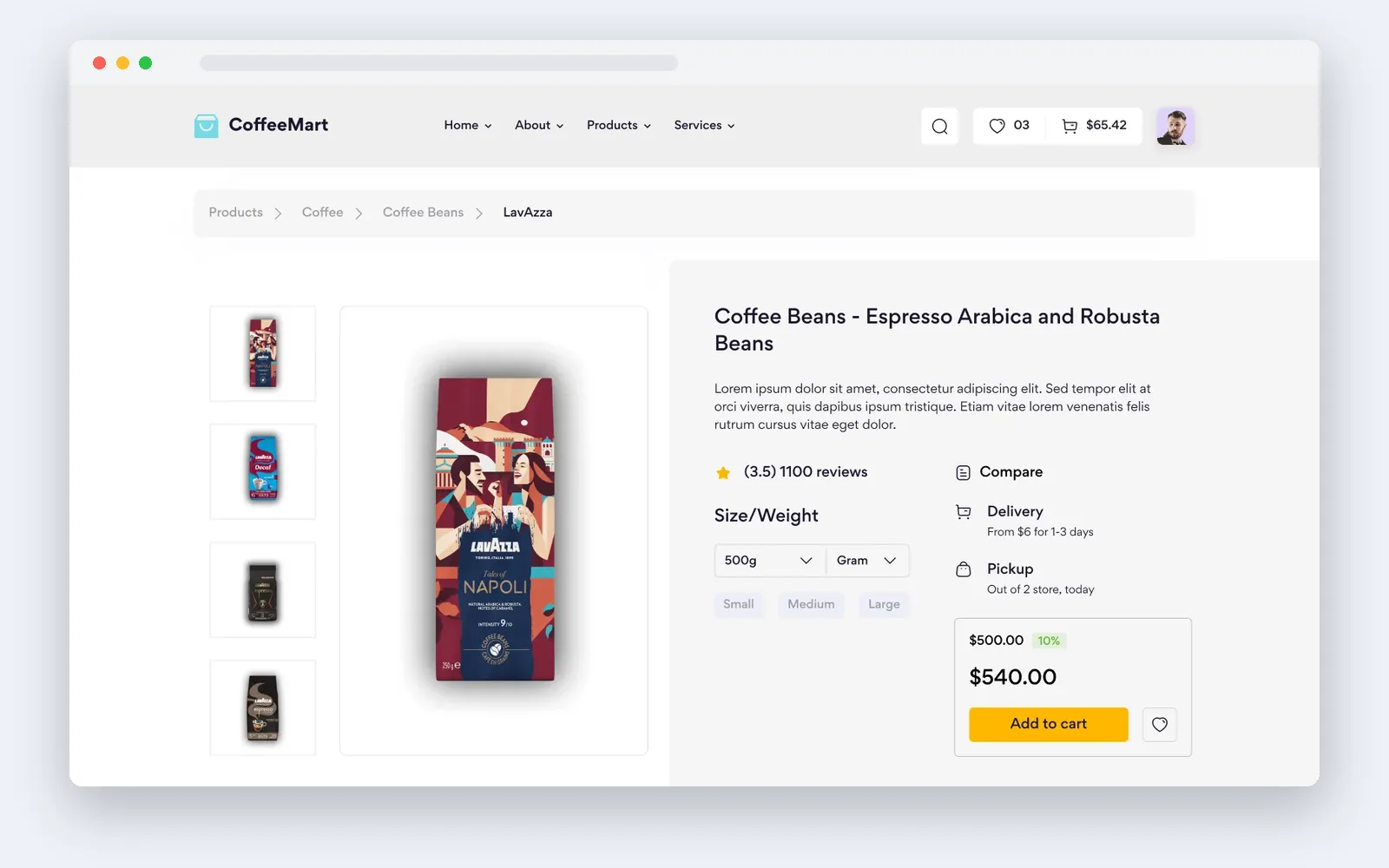The height and width of the screenshot is (868, 1389).
Task: Click the LavAzza breadcrumb item
Action: pos(528,213)
